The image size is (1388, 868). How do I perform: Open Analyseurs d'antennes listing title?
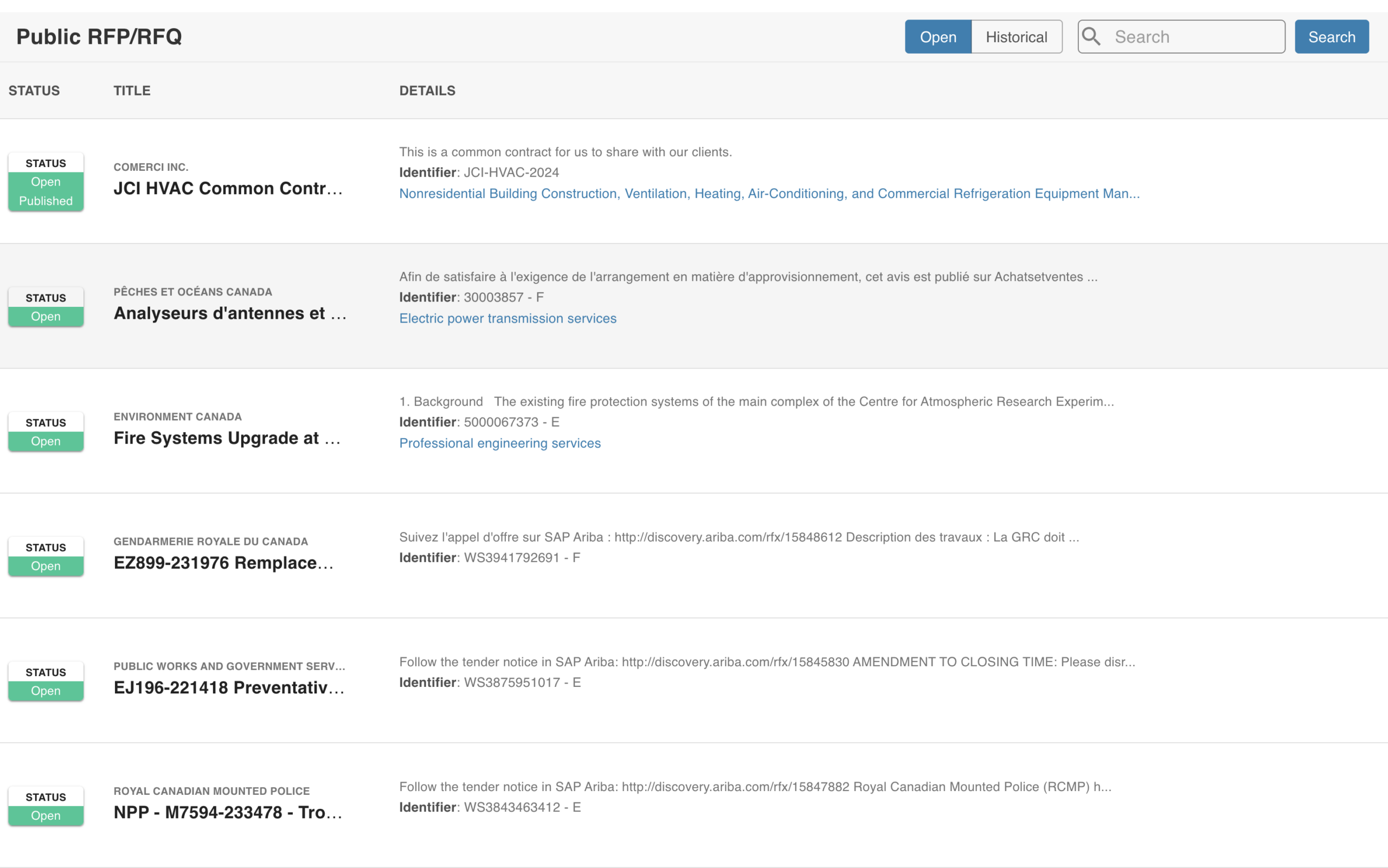pyautogui.click(x=229, y=313)
